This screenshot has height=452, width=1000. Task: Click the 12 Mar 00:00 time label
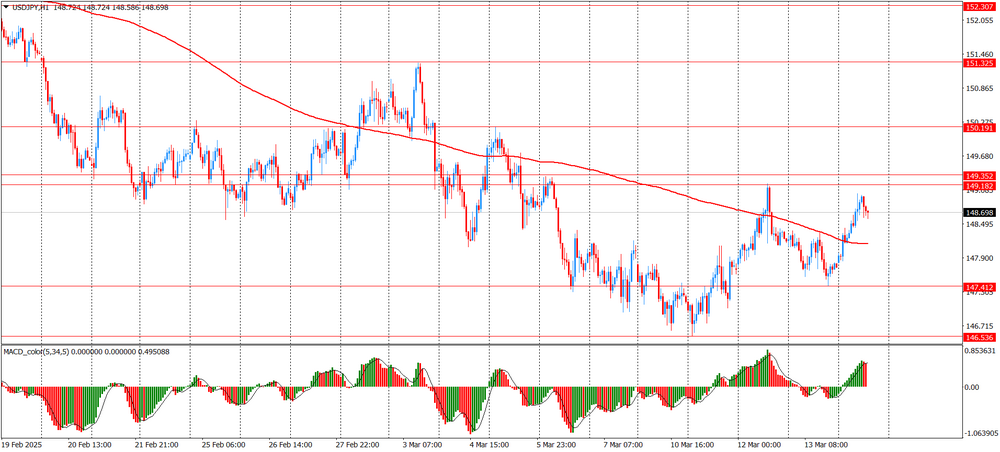point(758,445)
